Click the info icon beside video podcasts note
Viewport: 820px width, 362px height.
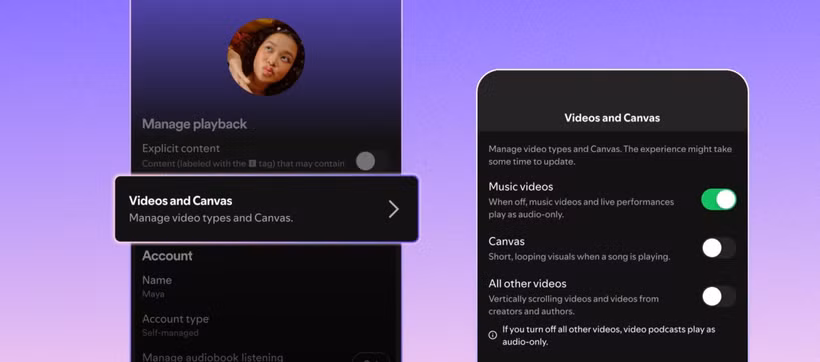493,335
